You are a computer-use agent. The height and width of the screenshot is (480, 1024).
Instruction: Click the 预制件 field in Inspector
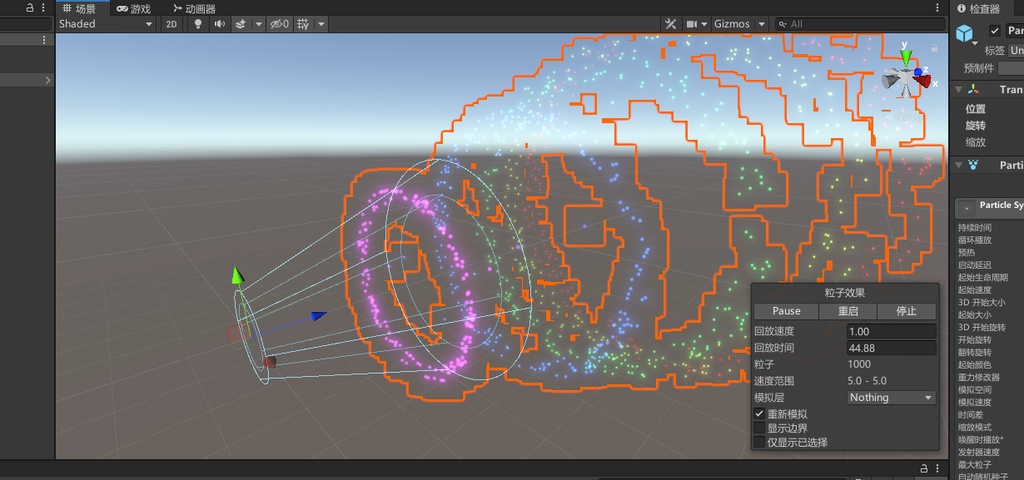(1011, 68)
